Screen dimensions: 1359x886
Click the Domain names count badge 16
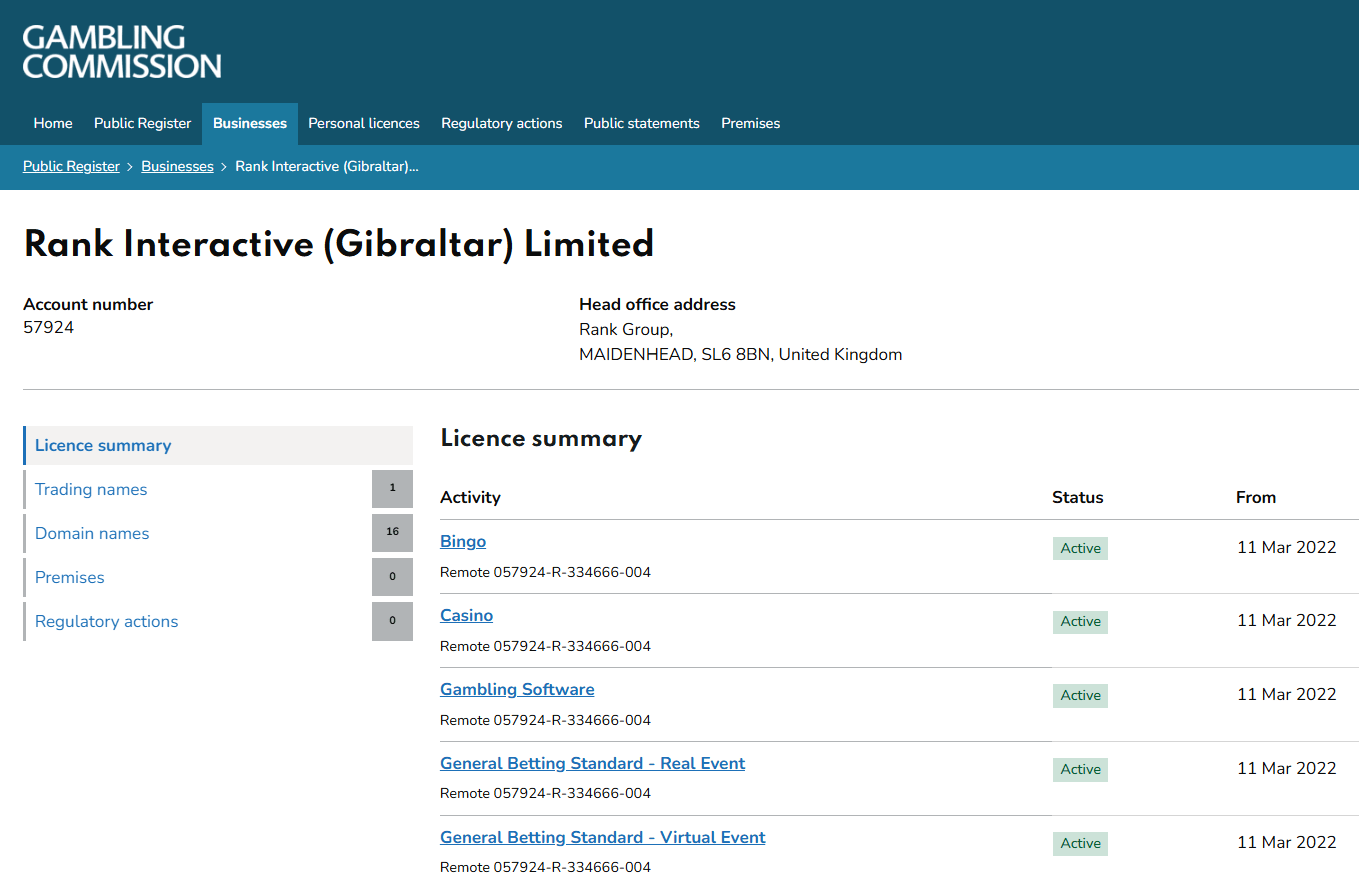click(392, 533)
